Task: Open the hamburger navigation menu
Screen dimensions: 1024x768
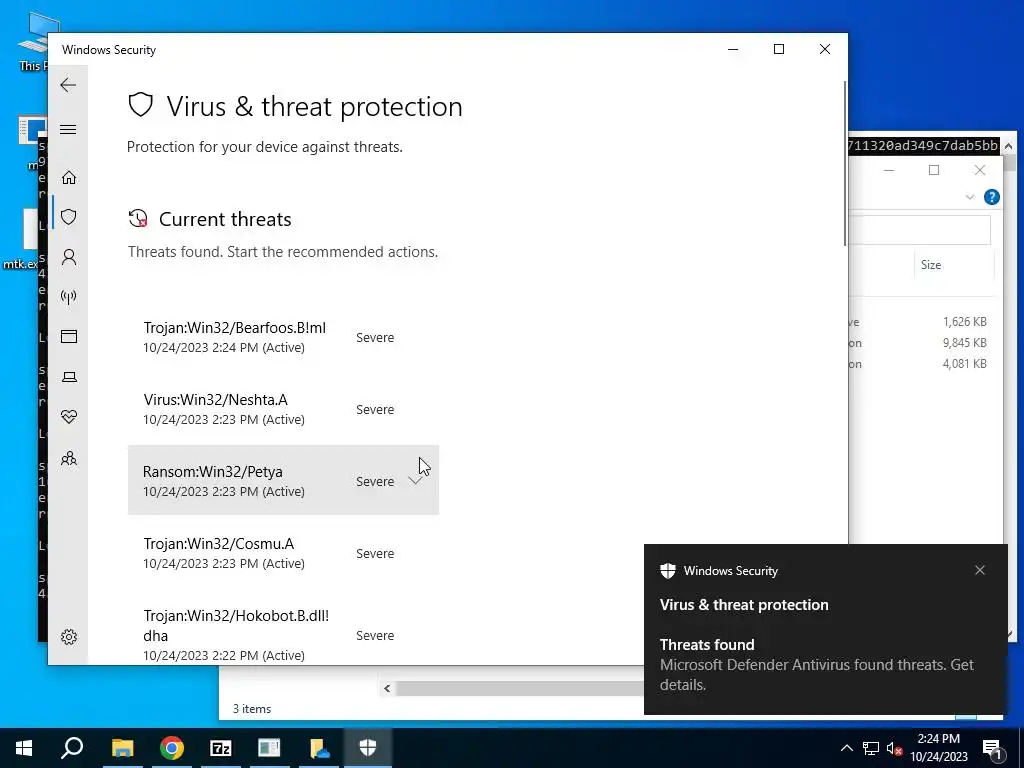Action: pos(68,129)
